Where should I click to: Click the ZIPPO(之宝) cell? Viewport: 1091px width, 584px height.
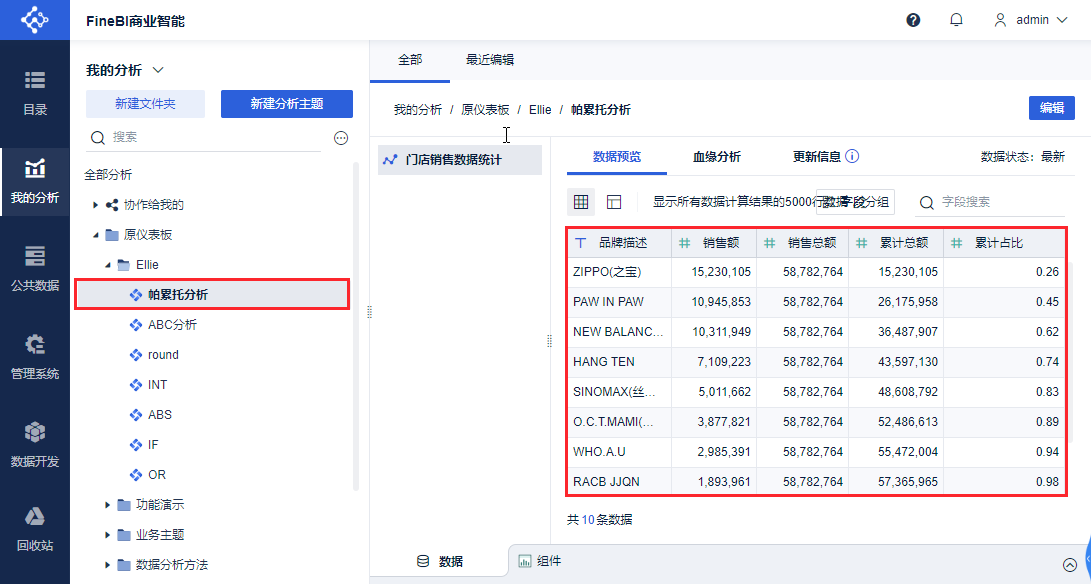pos(619,271)
